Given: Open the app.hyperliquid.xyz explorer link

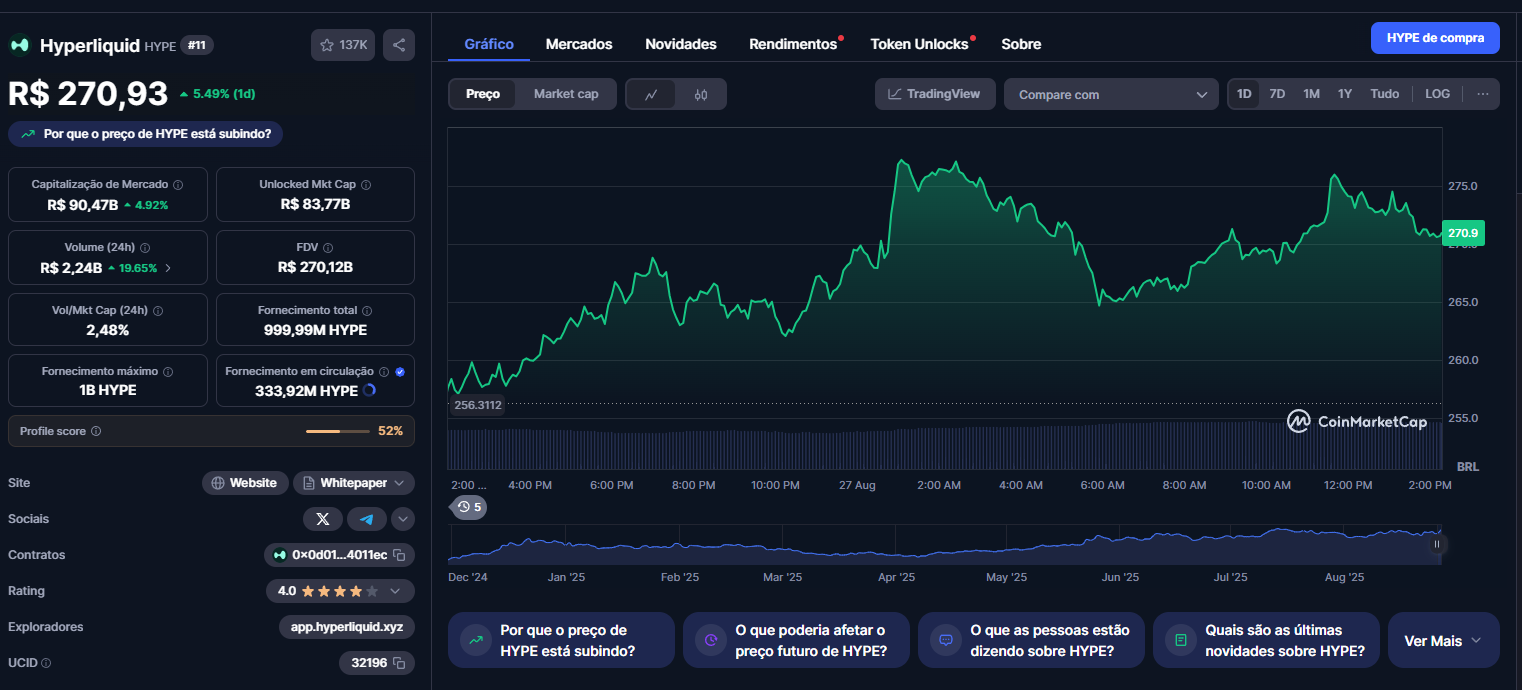Looking at the screenshot, I should pos(347,627).
